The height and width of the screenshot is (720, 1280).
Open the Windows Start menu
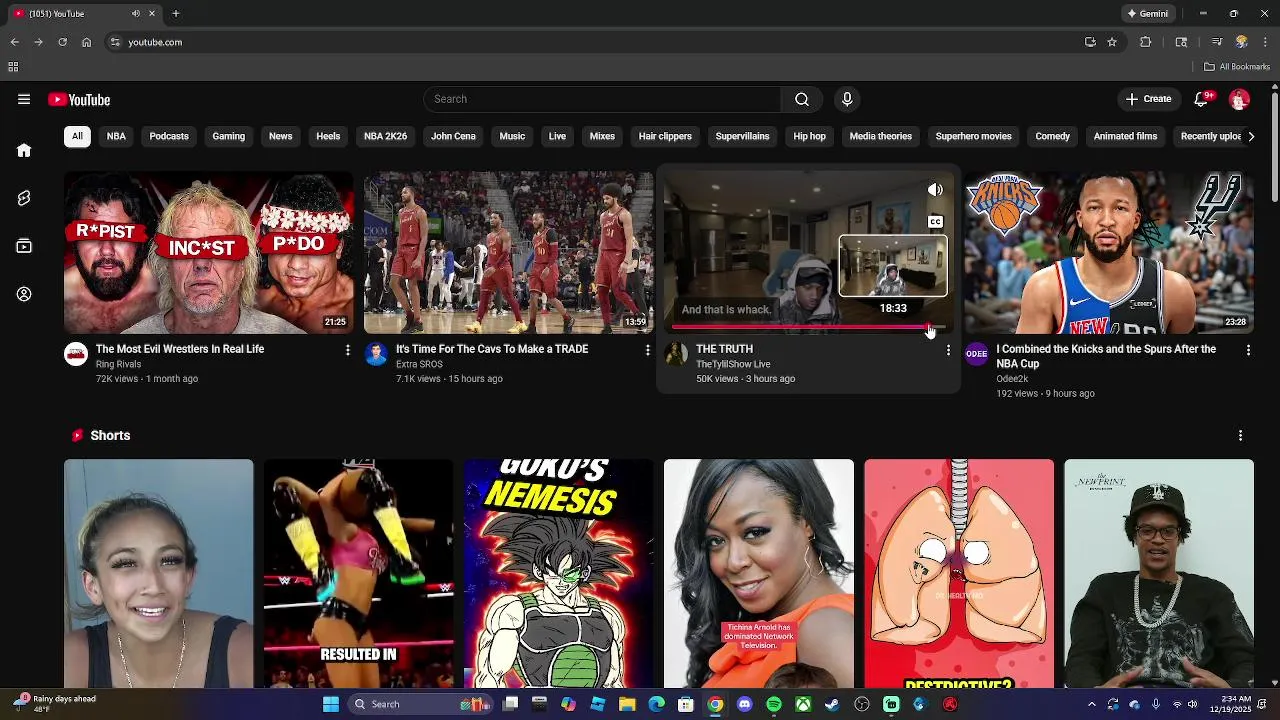[330, 704]
